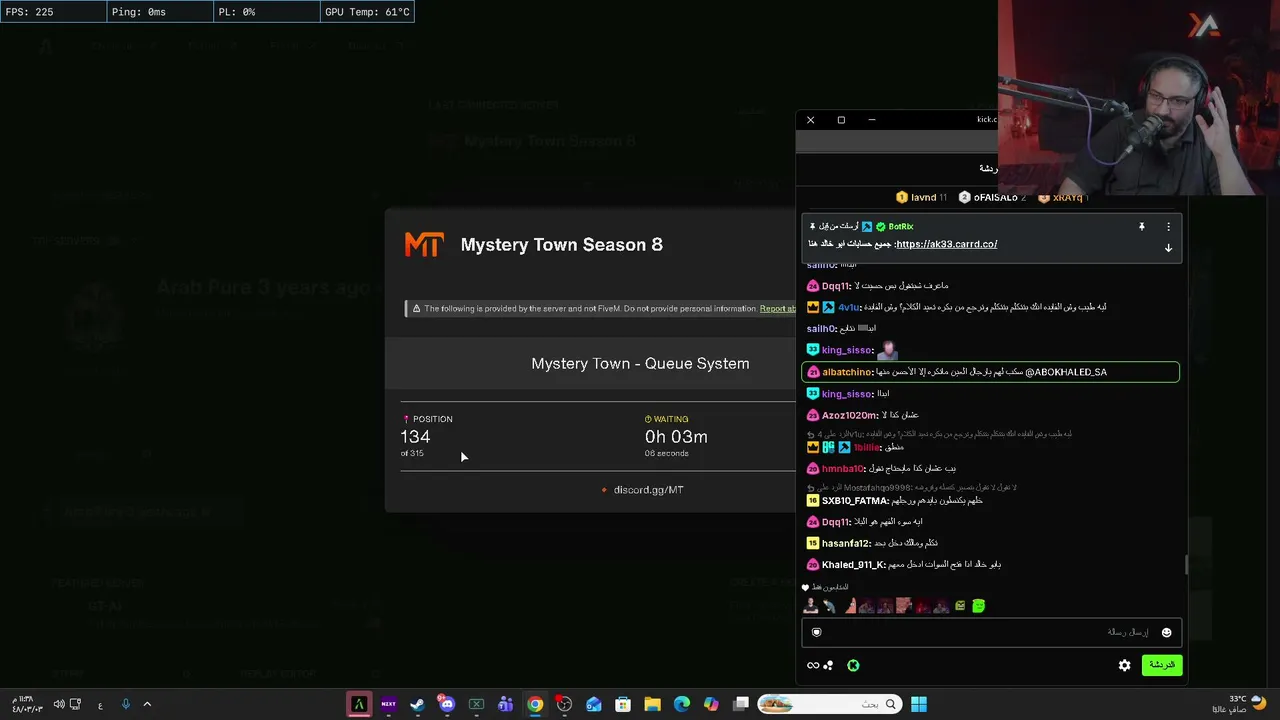
Task: Open chat settings gear icon
Action: pyautogui.click(x=1125, y=665)
